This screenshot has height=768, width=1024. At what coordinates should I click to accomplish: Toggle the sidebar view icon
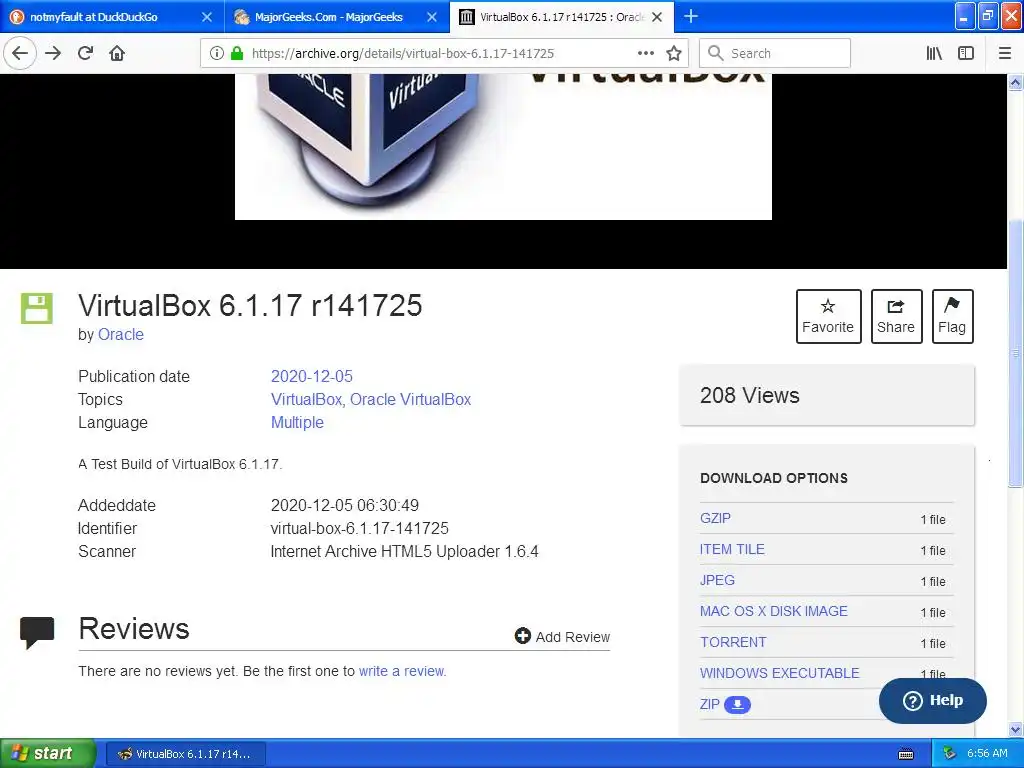(966, 53)
